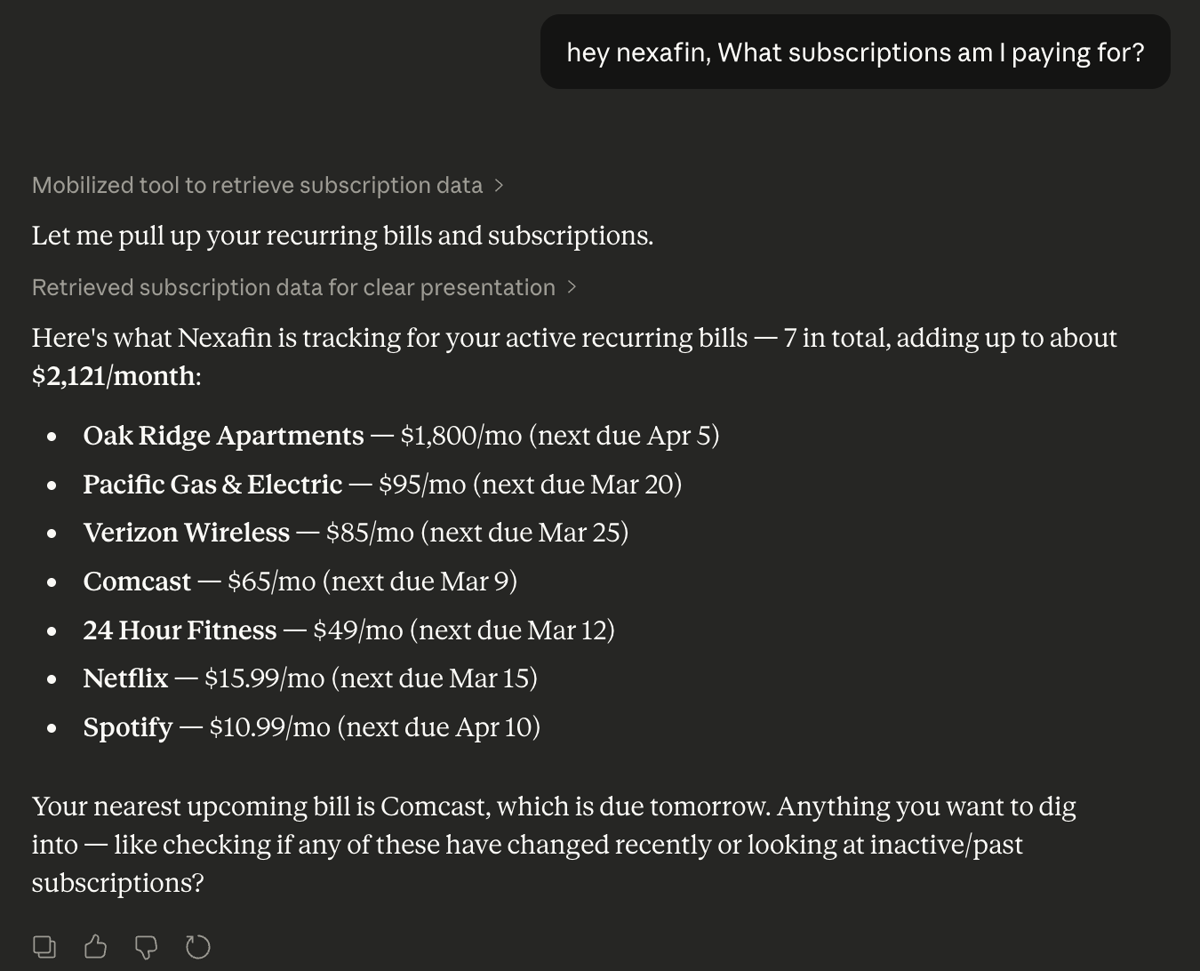Expand the 'Retrieved subscription data for clear presentation' step

click(293, 287)
